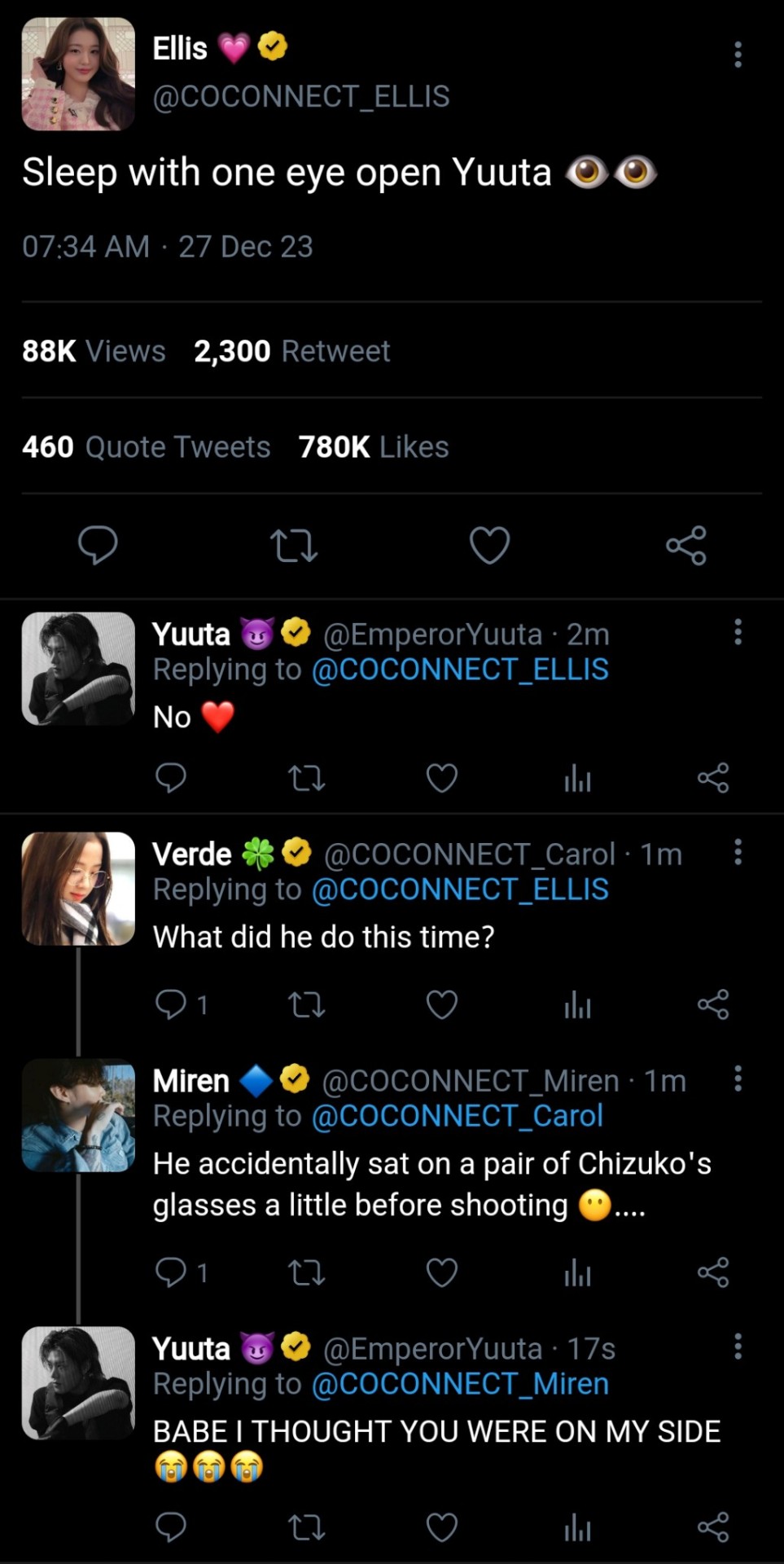View analytics on Verde's reply
The image size is (784, 1564).
[x=577, y=1004]
